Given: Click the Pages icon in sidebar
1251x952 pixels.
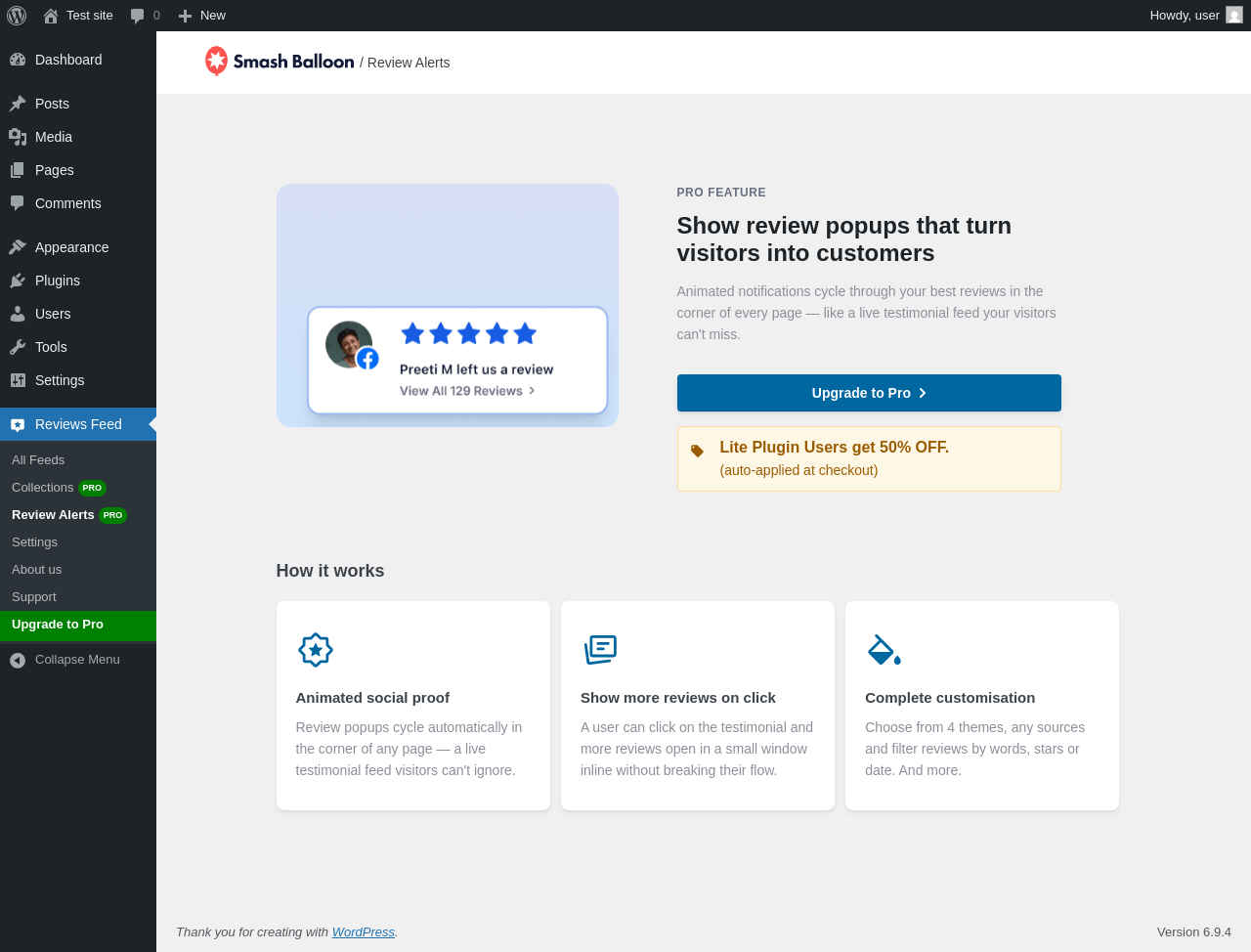Looking at the screenshot, I should coord(18,170).
